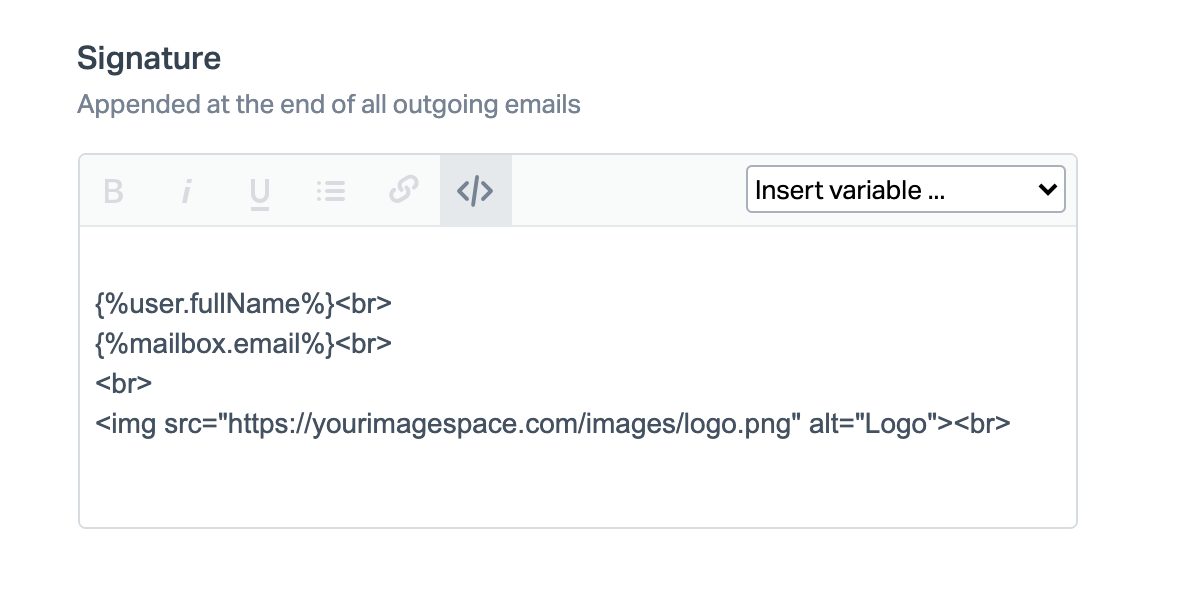
Task: Click the chevron arrow of the variable selector
Action: click(x=1047, y=190)
